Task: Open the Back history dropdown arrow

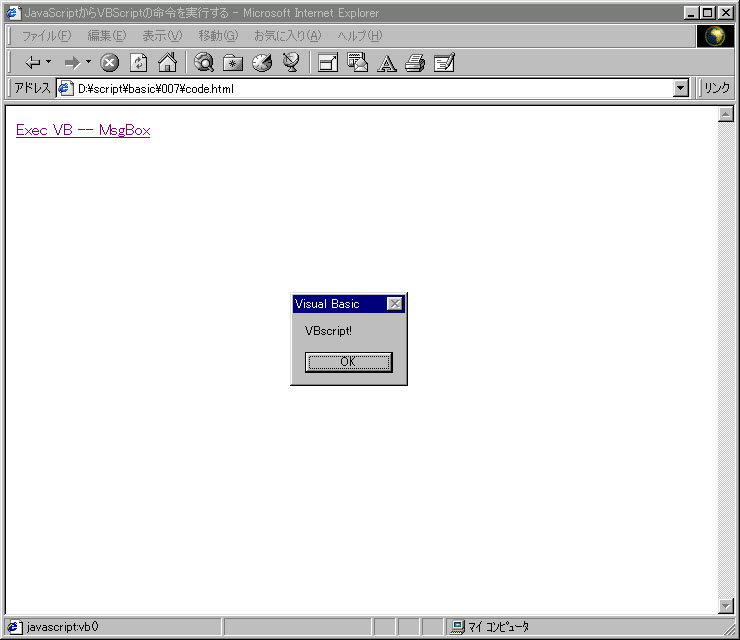Action: (48, 62)
